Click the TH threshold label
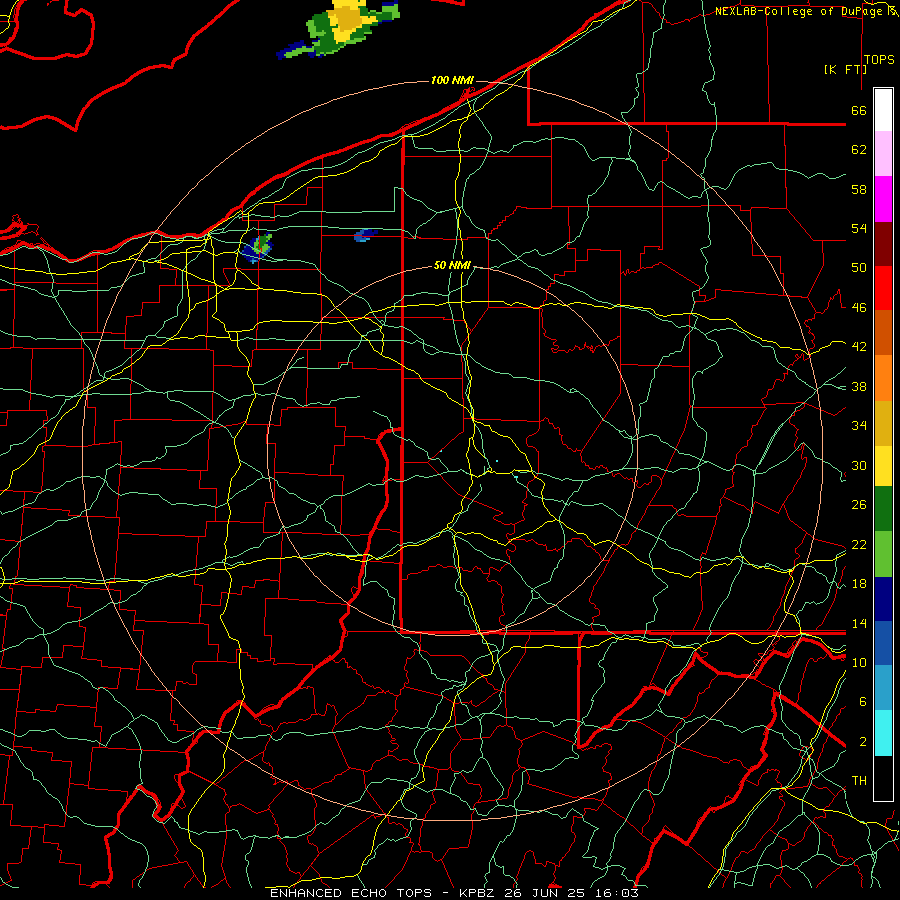The width and height of the screenshot is (900, 900). [859, 781]
